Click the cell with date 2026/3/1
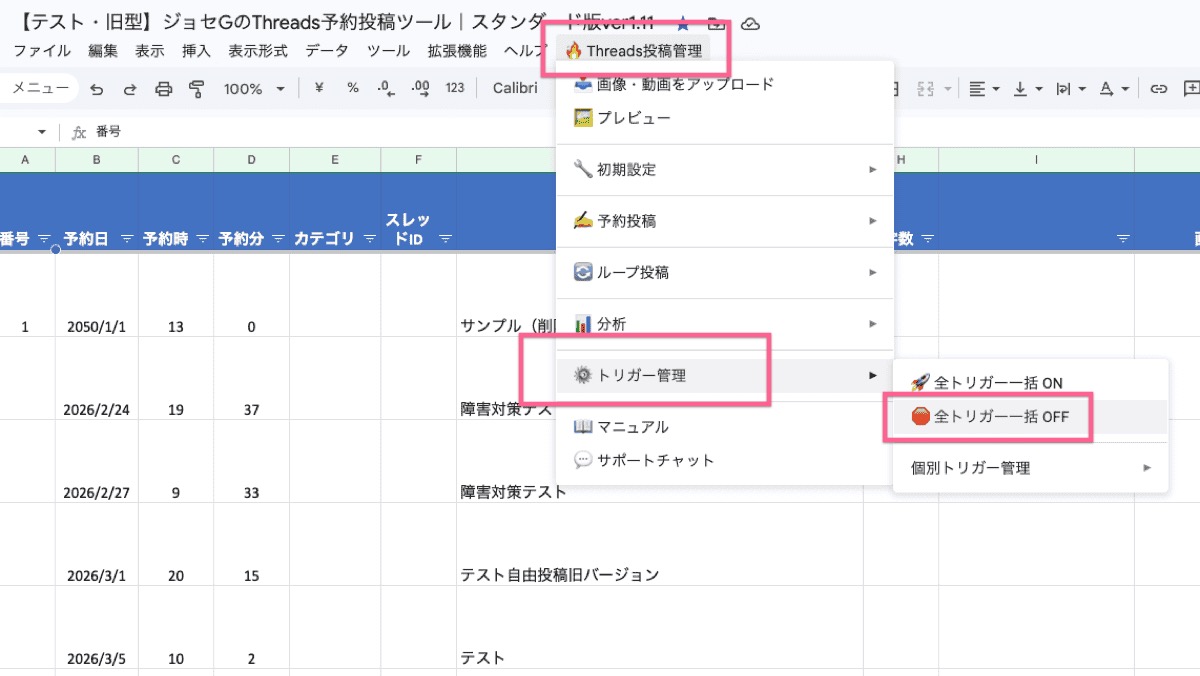Image resolution: width=1200 pixels, height=676 pixels. point(97,544)
